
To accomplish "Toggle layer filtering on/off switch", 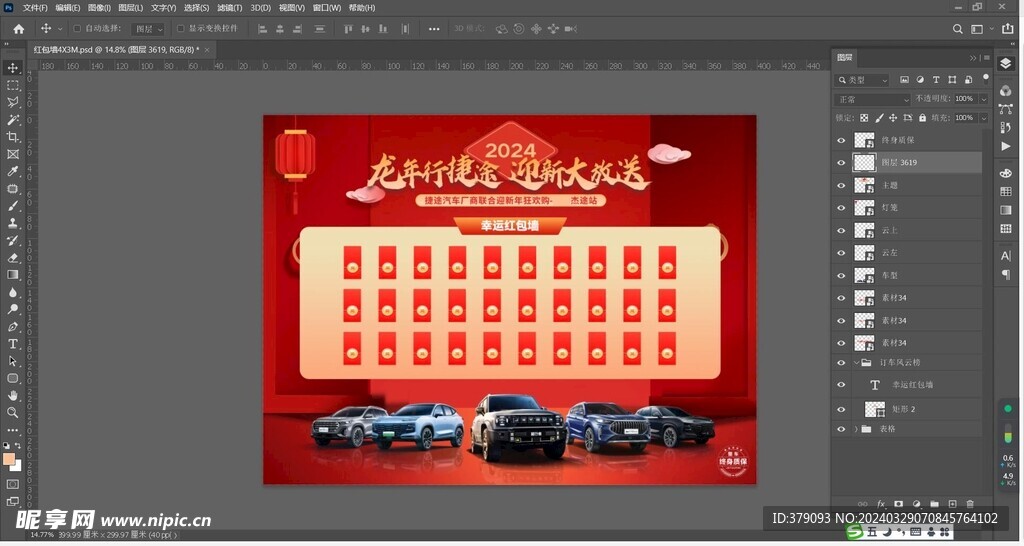I will point(986,78).
